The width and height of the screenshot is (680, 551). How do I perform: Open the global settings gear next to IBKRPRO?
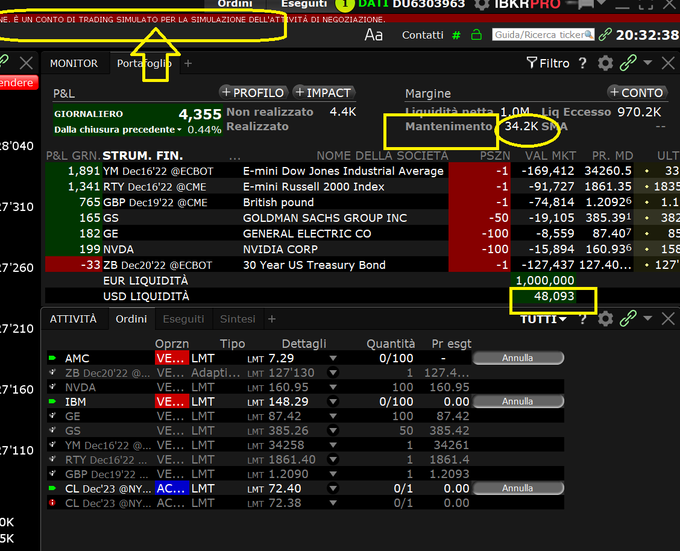pyautogui.click(x=481, y=4)
